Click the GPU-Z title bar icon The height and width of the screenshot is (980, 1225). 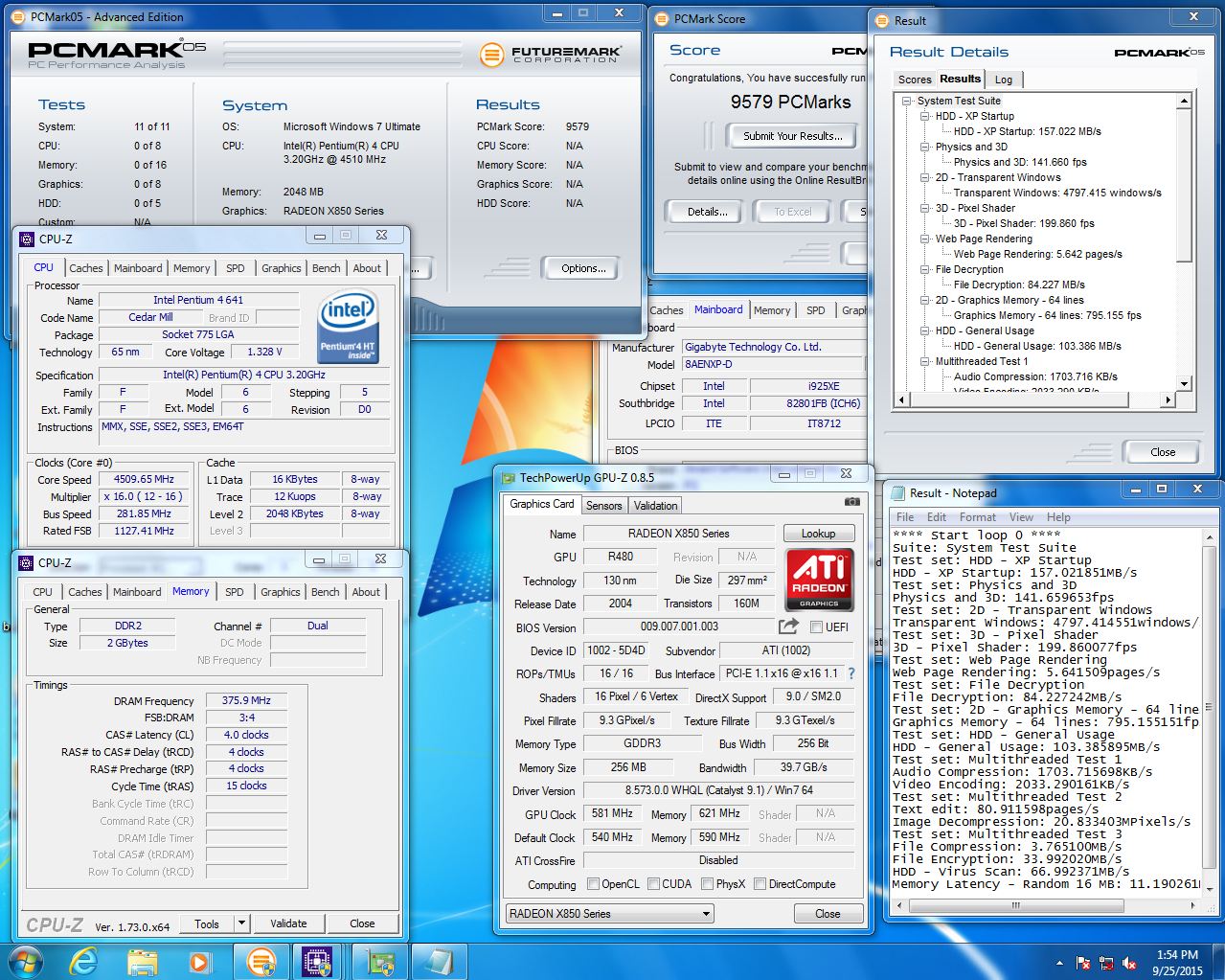point(508,476)
